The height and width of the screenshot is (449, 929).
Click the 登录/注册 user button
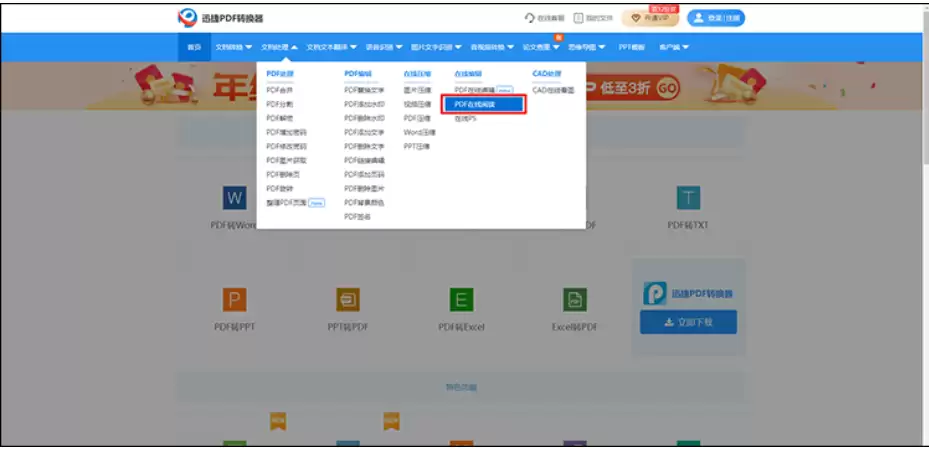715,18
